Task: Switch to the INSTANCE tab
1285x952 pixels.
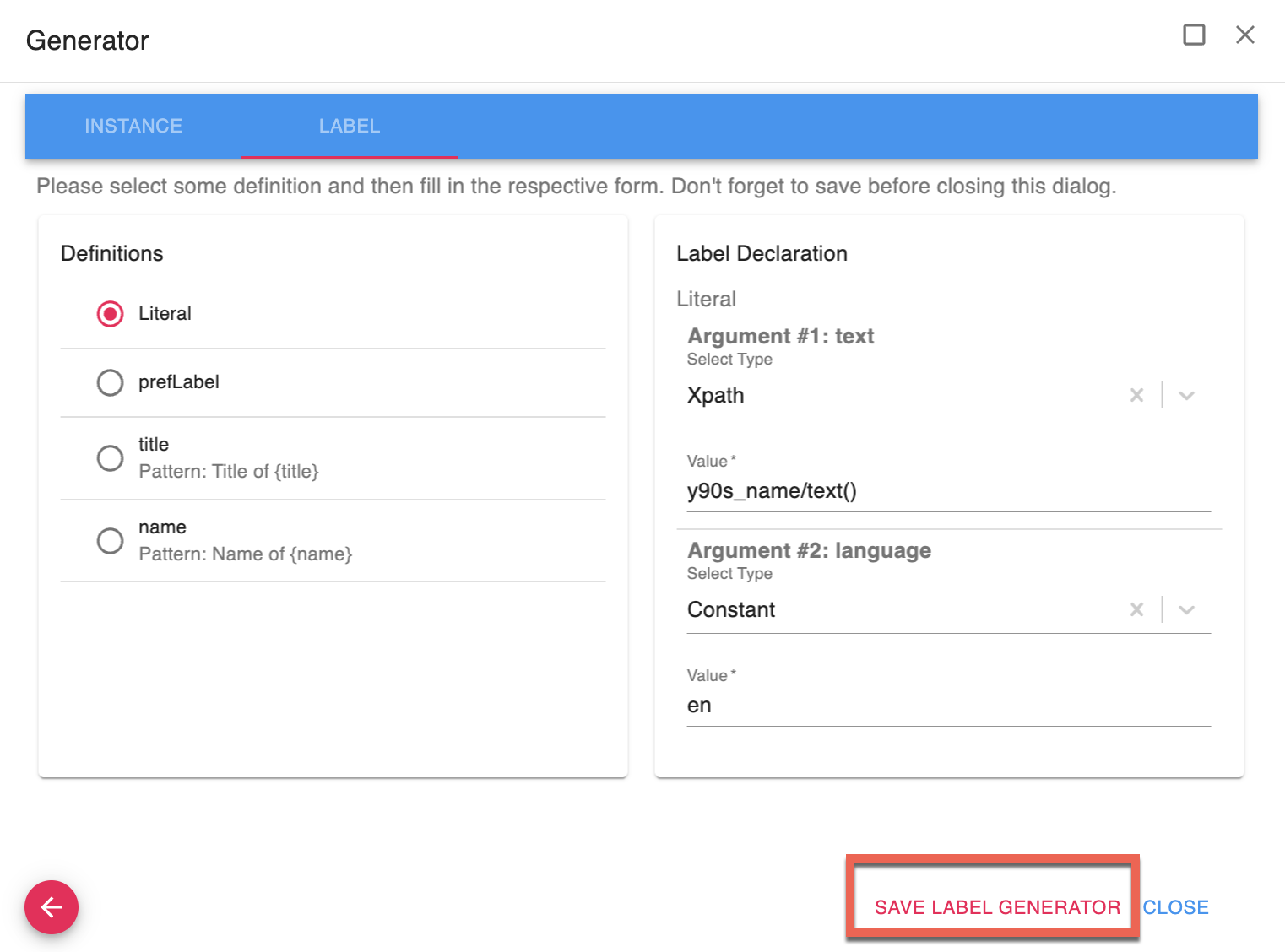Action: click(133, 126)
